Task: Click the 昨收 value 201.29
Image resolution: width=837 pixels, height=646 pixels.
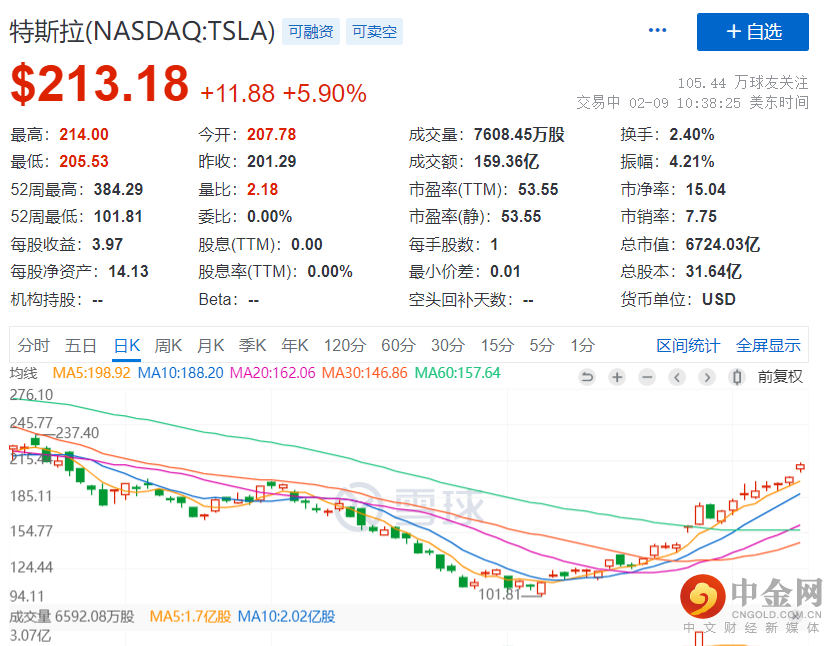Action: point(271,161)
